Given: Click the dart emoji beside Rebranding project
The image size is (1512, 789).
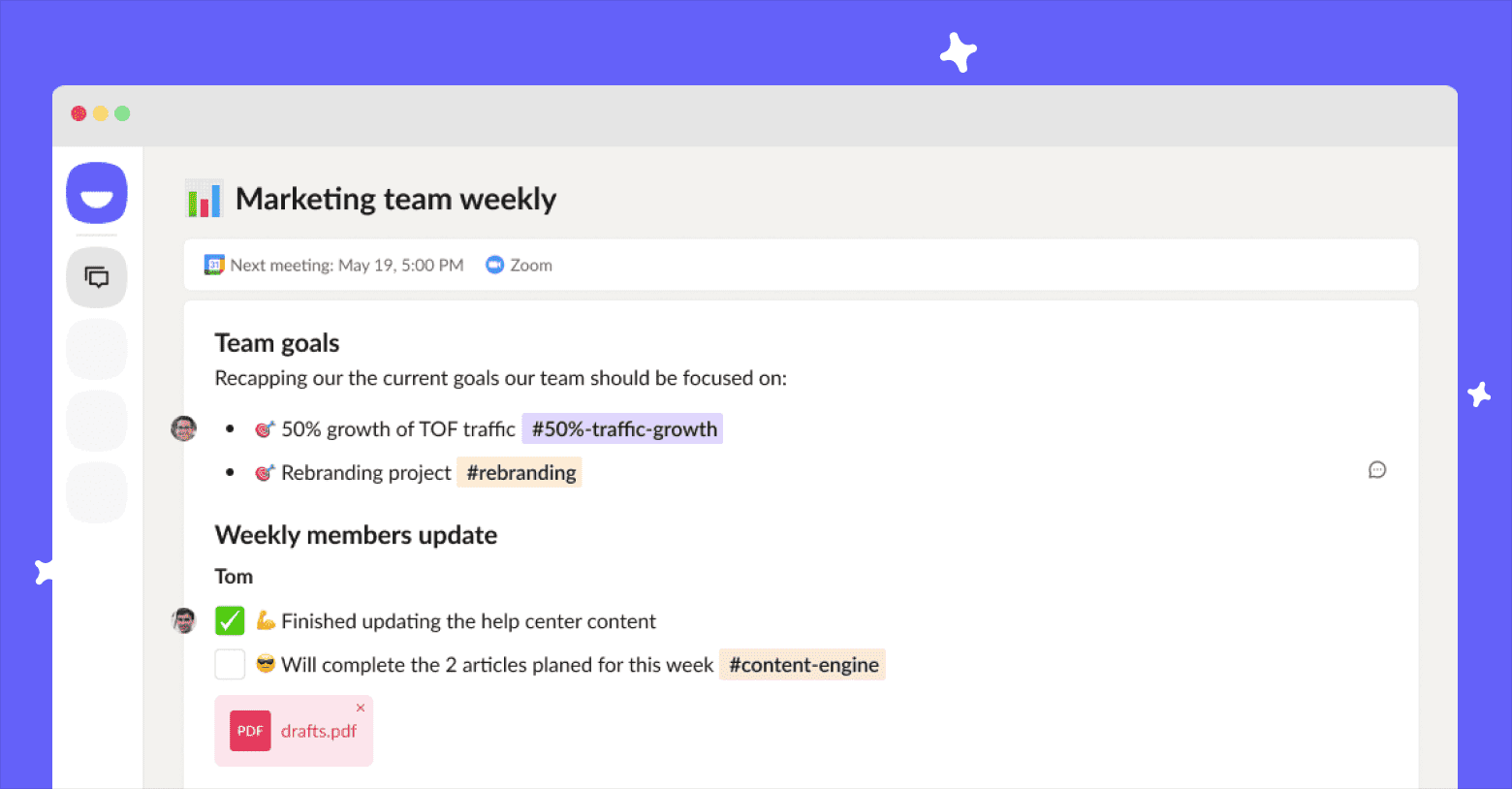Looking at the screenshot, I should coord(264,472).
